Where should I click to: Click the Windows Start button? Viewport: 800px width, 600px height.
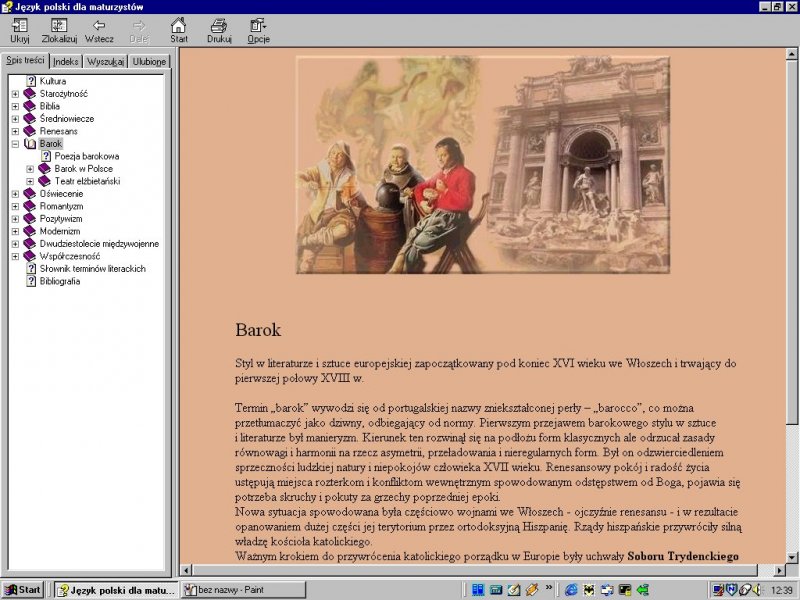pyautogui.click(x=23, y=590)
